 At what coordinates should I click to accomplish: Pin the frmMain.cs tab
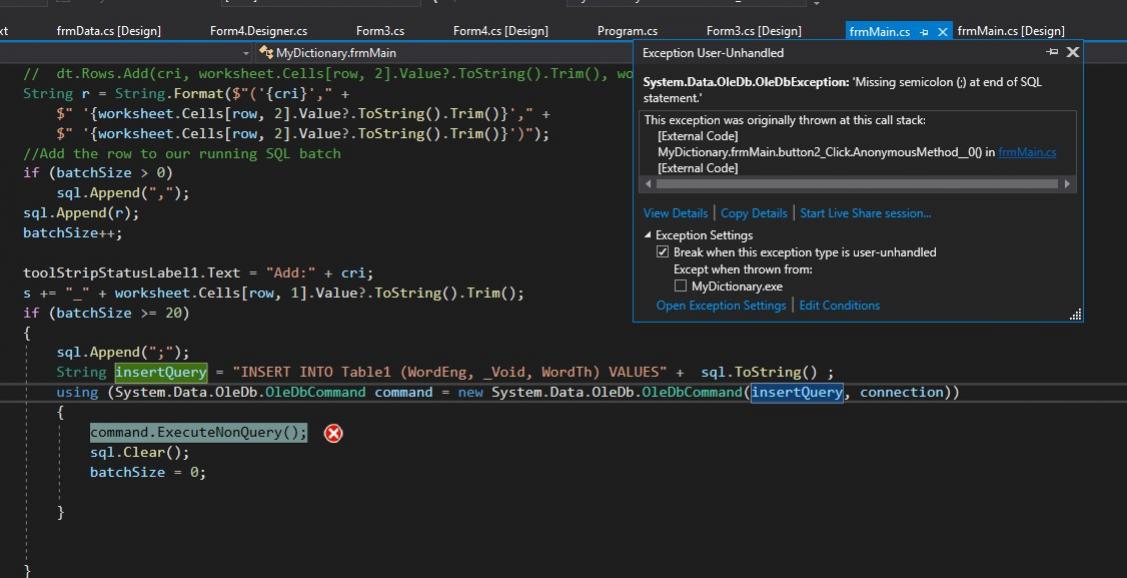924,32
